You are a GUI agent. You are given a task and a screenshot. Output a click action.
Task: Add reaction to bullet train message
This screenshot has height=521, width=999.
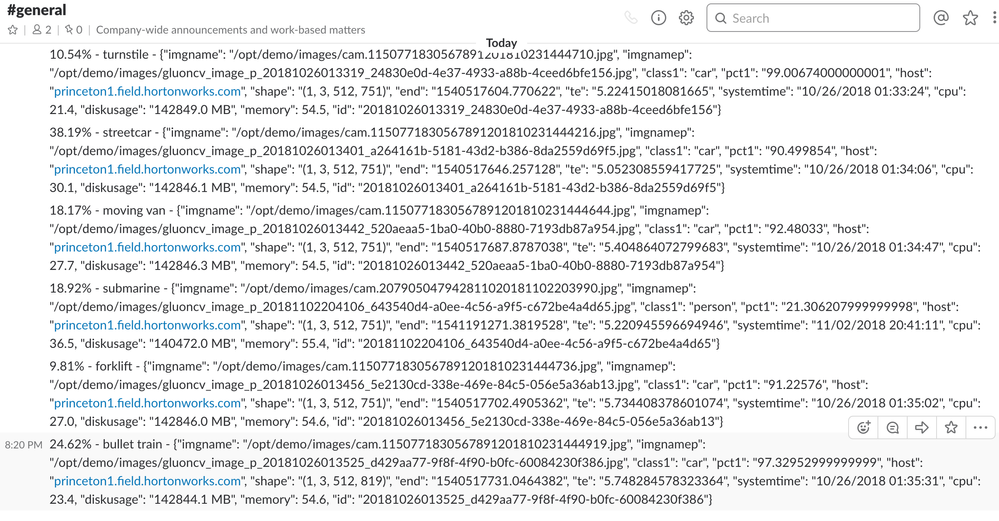click(863, 427)
